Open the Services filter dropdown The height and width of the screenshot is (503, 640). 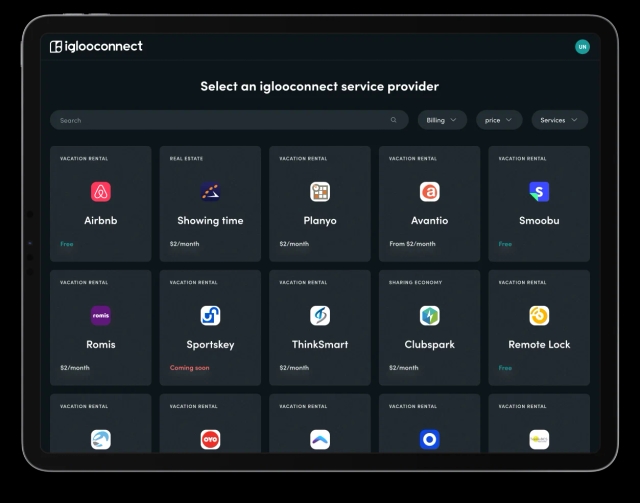coord(560,120)
